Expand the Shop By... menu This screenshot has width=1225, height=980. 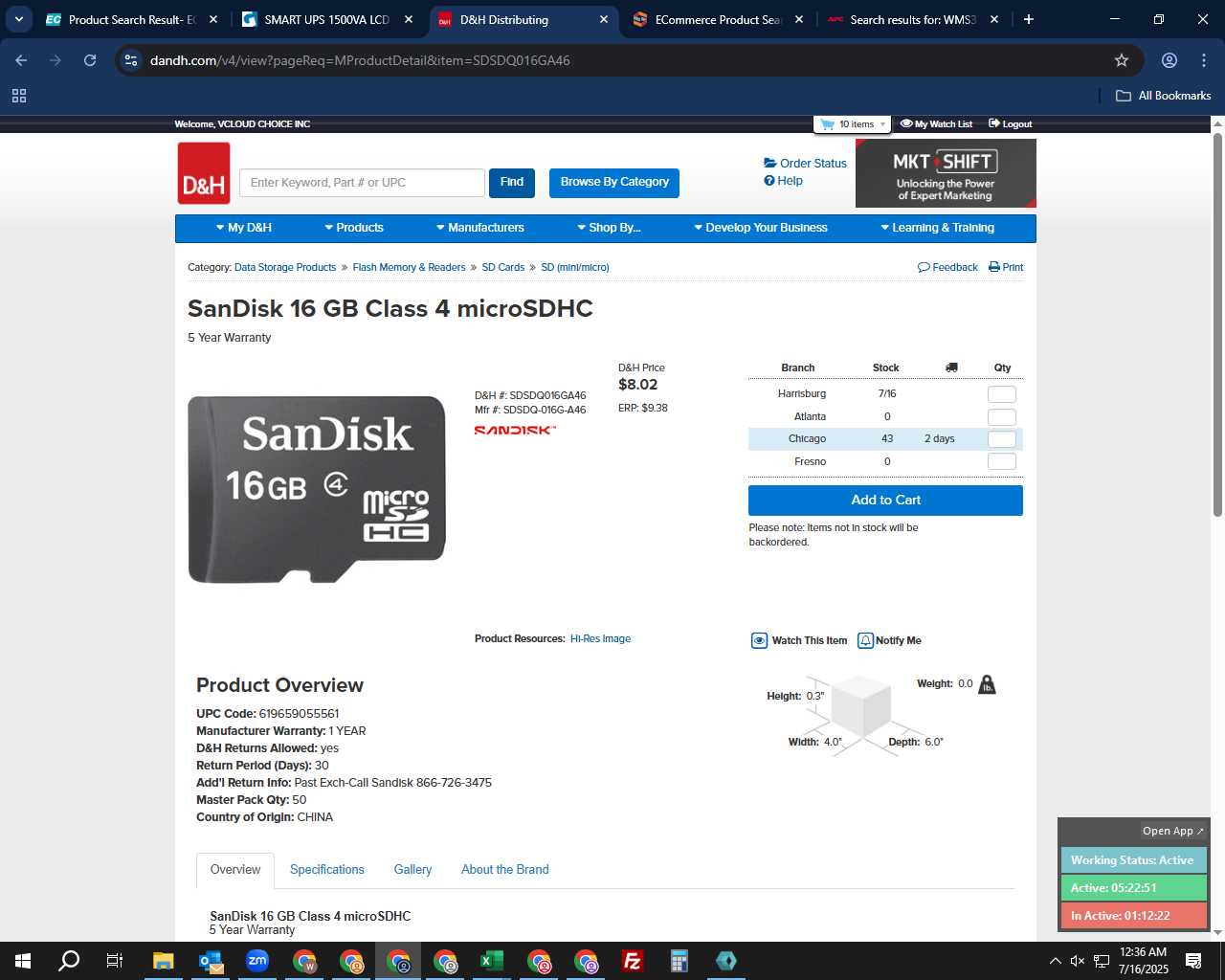click(x=609, y=228)
